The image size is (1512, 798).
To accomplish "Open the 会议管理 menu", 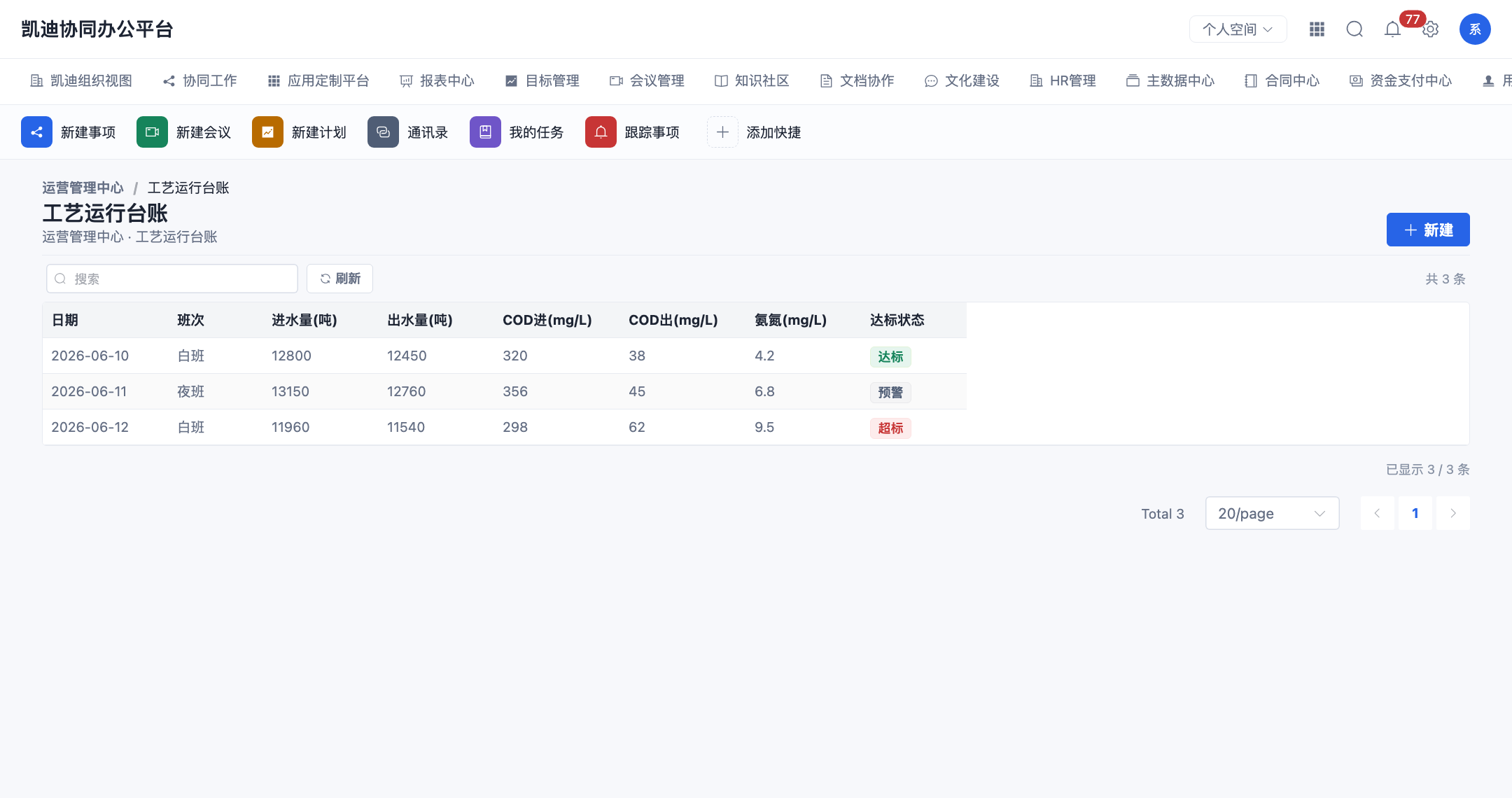I will (x=647, y=81).
